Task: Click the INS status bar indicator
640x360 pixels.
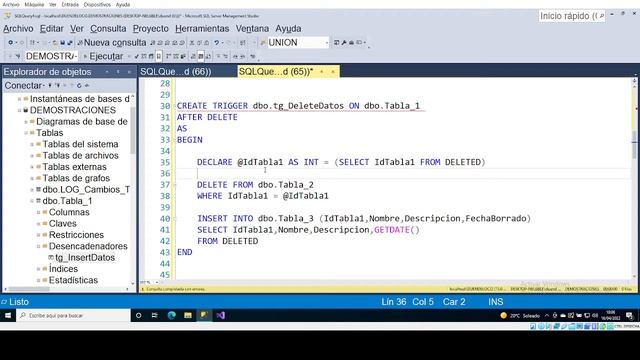Action: pos(496,302)
